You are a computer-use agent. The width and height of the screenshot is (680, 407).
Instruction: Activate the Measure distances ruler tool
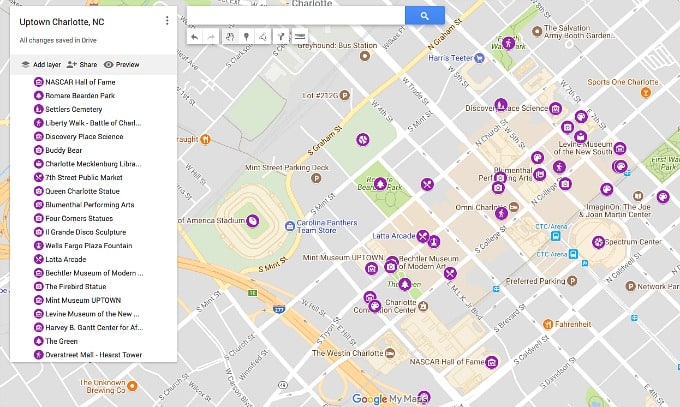pyautogui.click(x=298, y=37)
